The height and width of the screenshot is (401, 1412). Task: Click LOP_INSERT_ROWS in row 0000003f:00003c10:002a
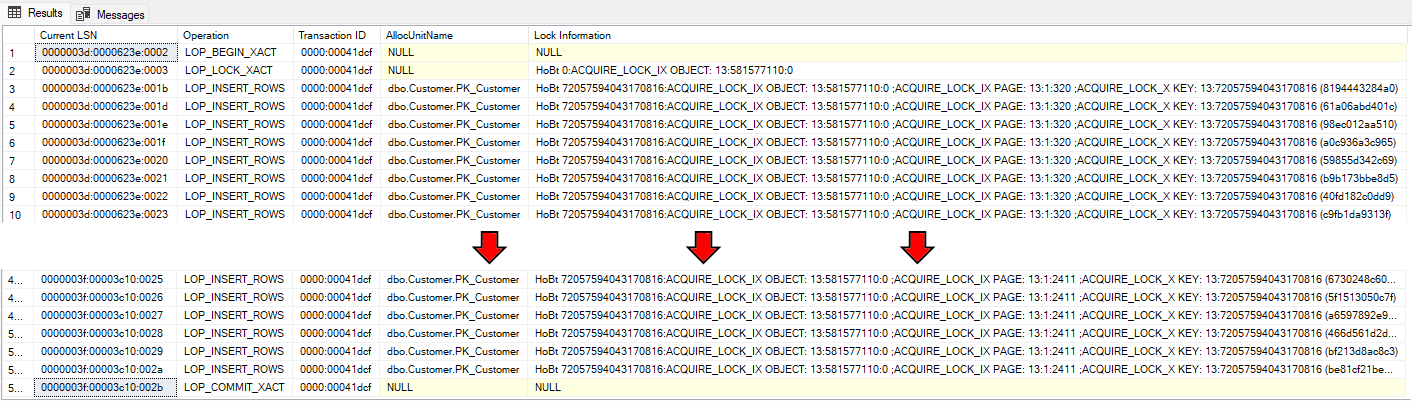click(x=237, y=369)
